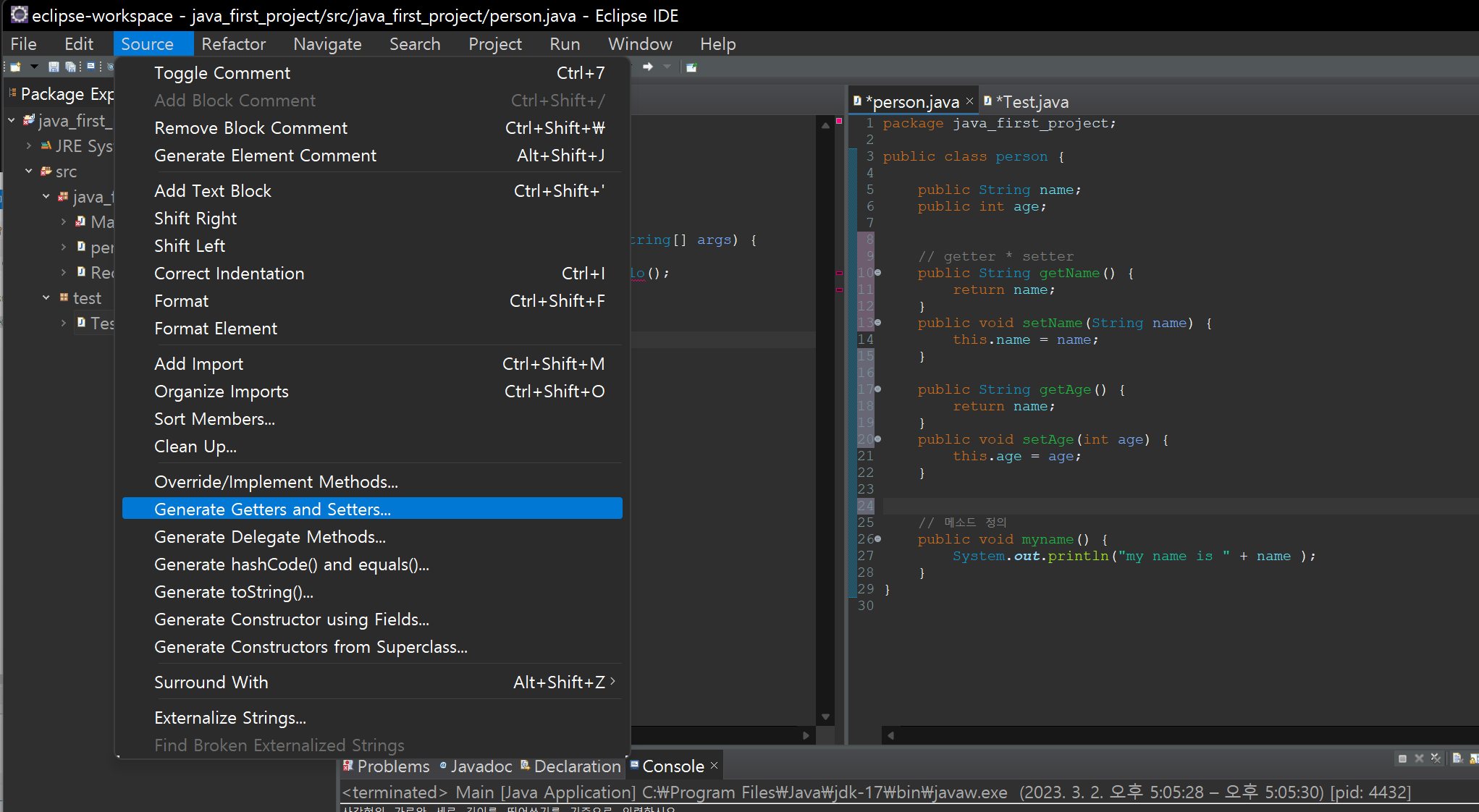Collapse the test package tree node
The width and height of the screenshot is (1479, 812).
(x=46, y=297)
